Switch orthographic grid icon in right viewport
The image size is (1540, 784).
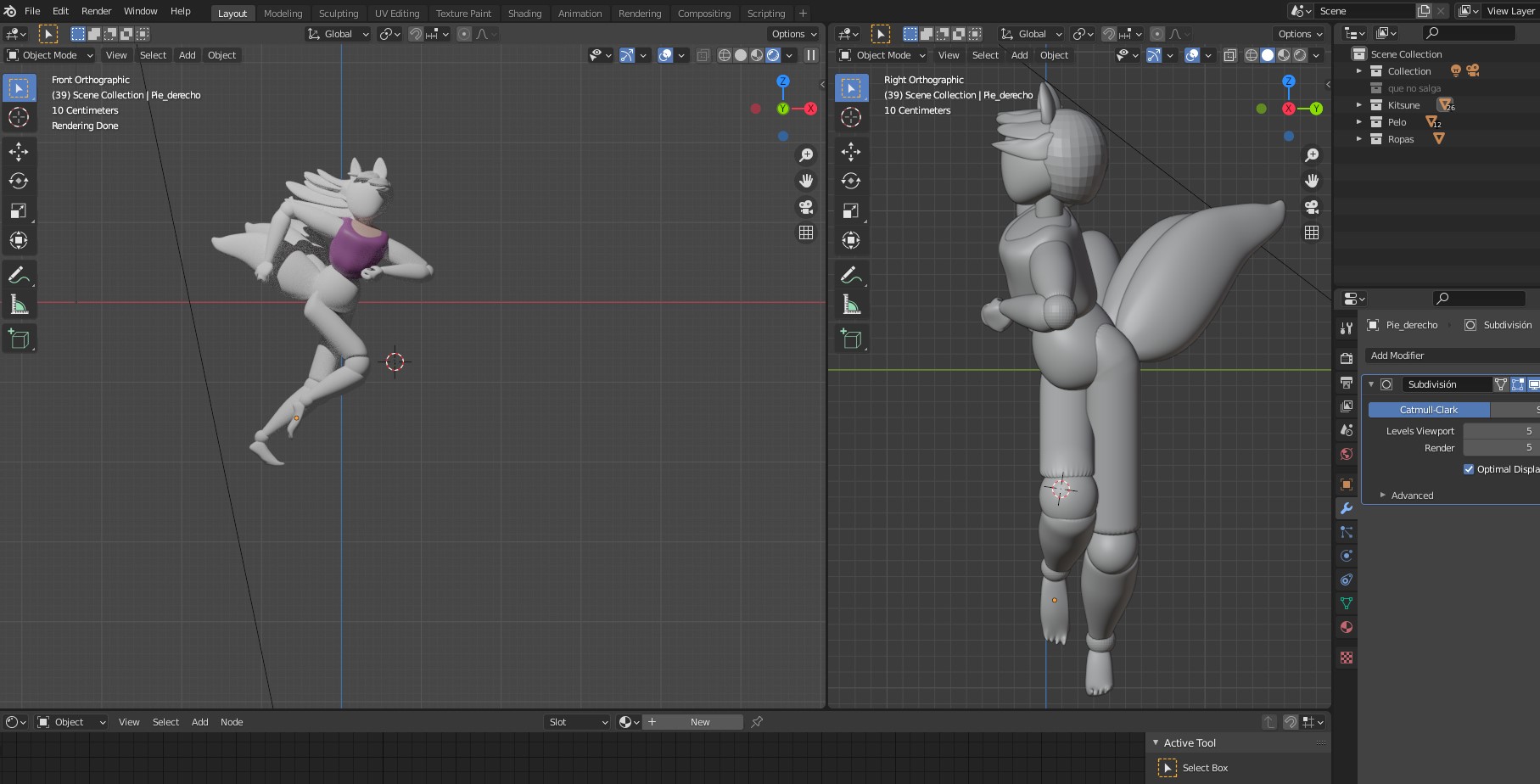[1312, 232]
